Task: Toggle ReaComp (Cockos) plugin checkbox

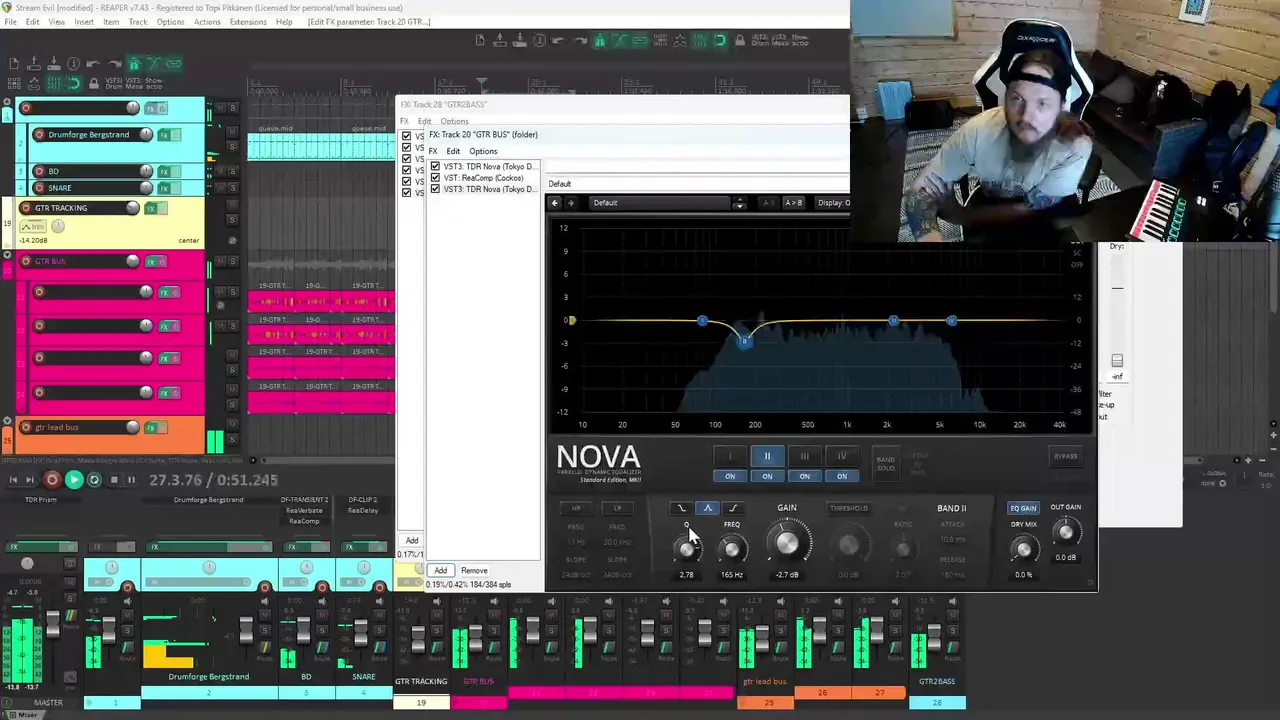Action: 435,178
